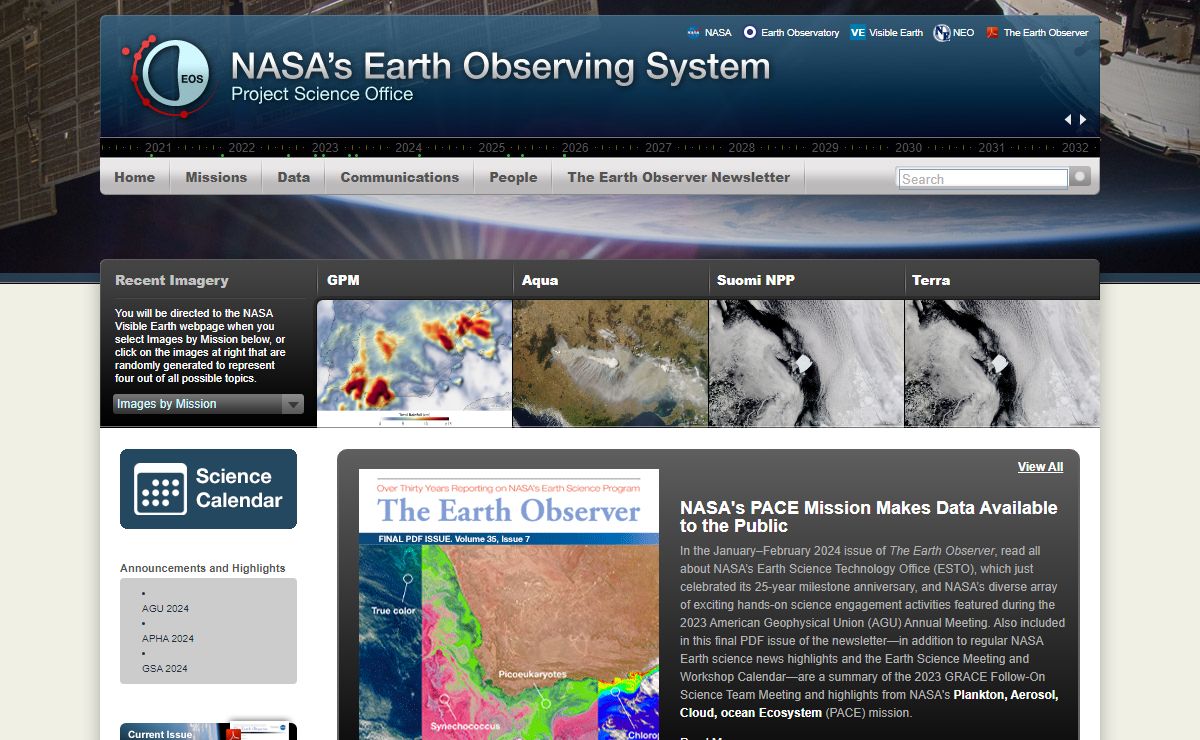Click the timeline left arrow
The width and height of the screenshot is (1200, 740).
click(1067, 119)
